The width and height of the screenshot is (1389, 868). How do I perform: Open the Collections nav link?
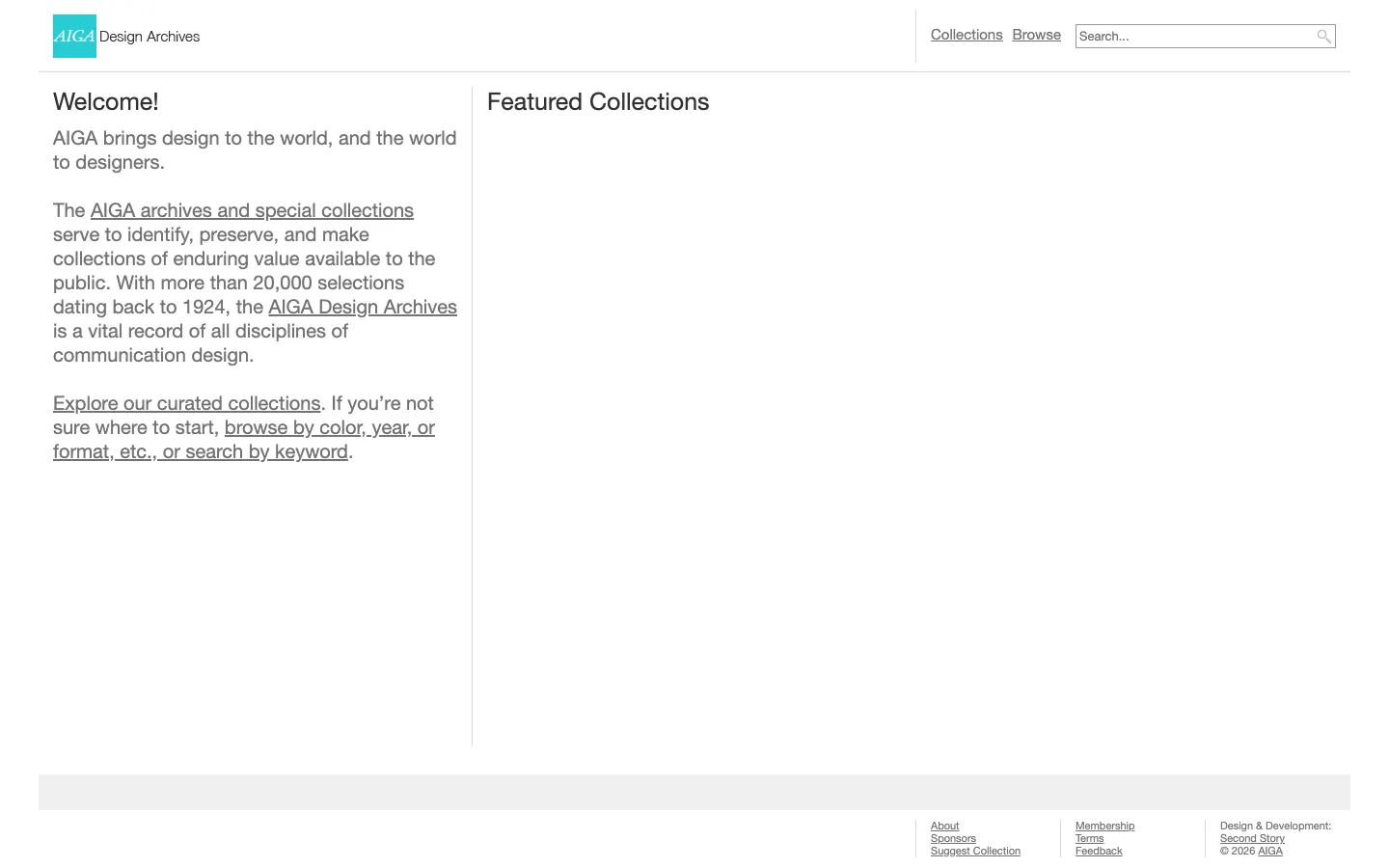[967, 35]
